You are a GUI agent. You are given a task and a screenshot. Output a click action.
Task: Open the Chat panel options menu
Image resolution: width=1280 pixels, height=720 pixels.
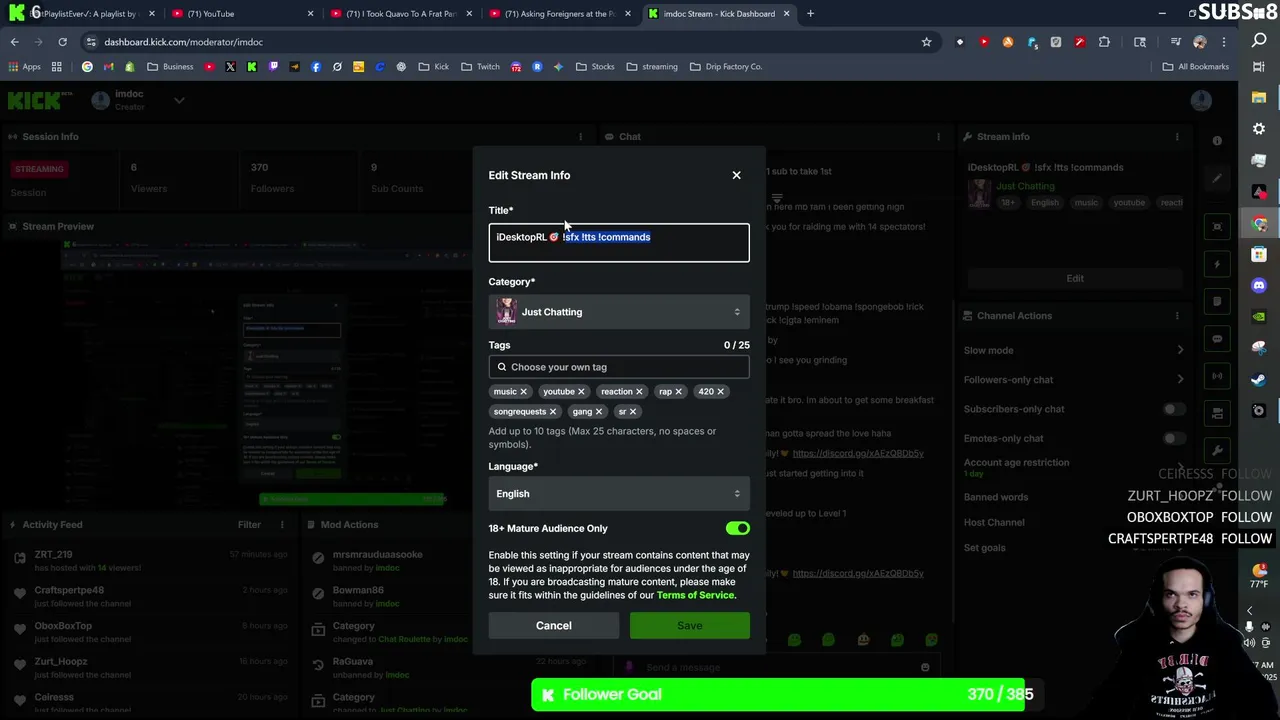pyautogui.click(x=938, y=137)
